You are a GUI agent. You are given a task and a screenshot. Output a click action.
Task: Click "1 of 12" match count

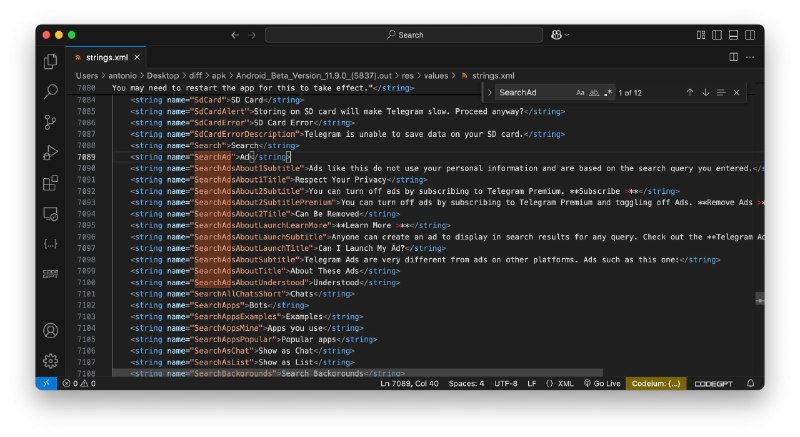tap(630, 93)
